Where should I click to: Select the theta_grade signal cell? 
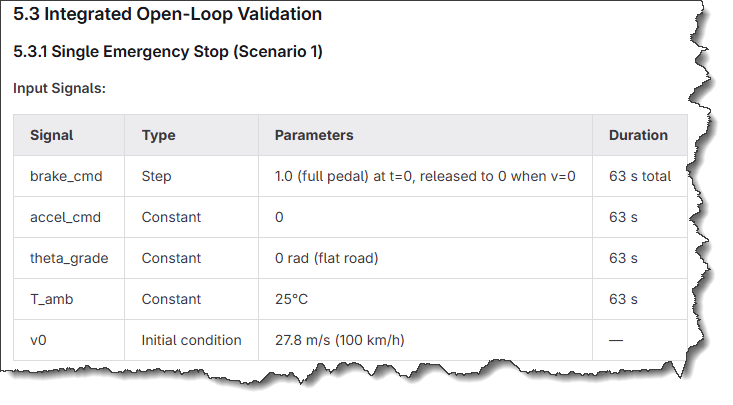click(x=69, y=258)
